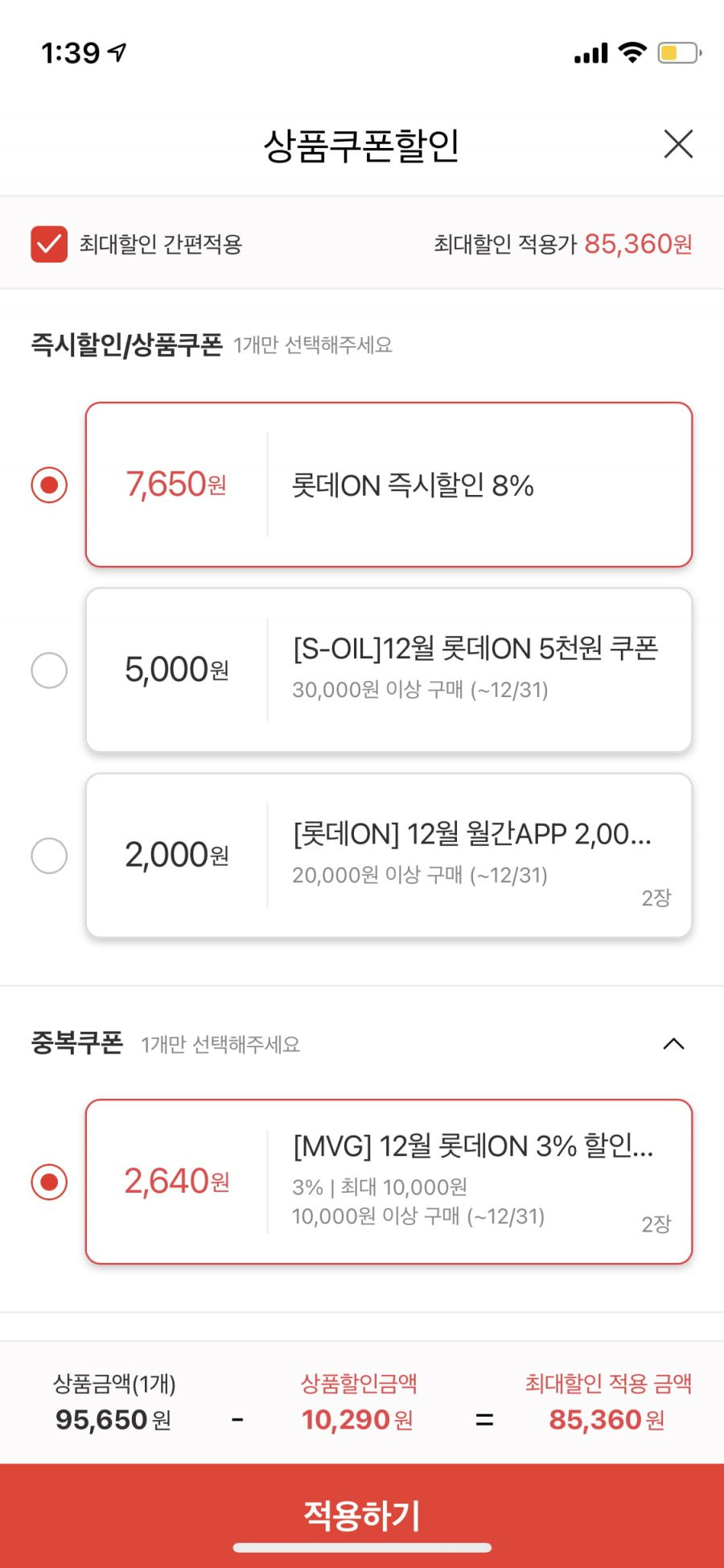Tap the 적용하기 button
Image resolution: width=724 pixels, height=1568 pixels.
[x=362, y=1516]
